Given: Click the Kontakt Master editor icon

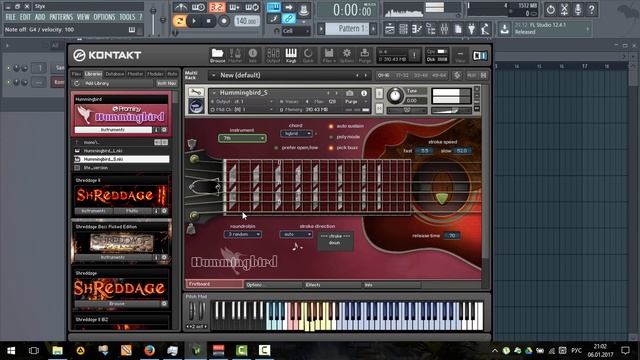Looking at the screenshot, I should pos(235,55).
